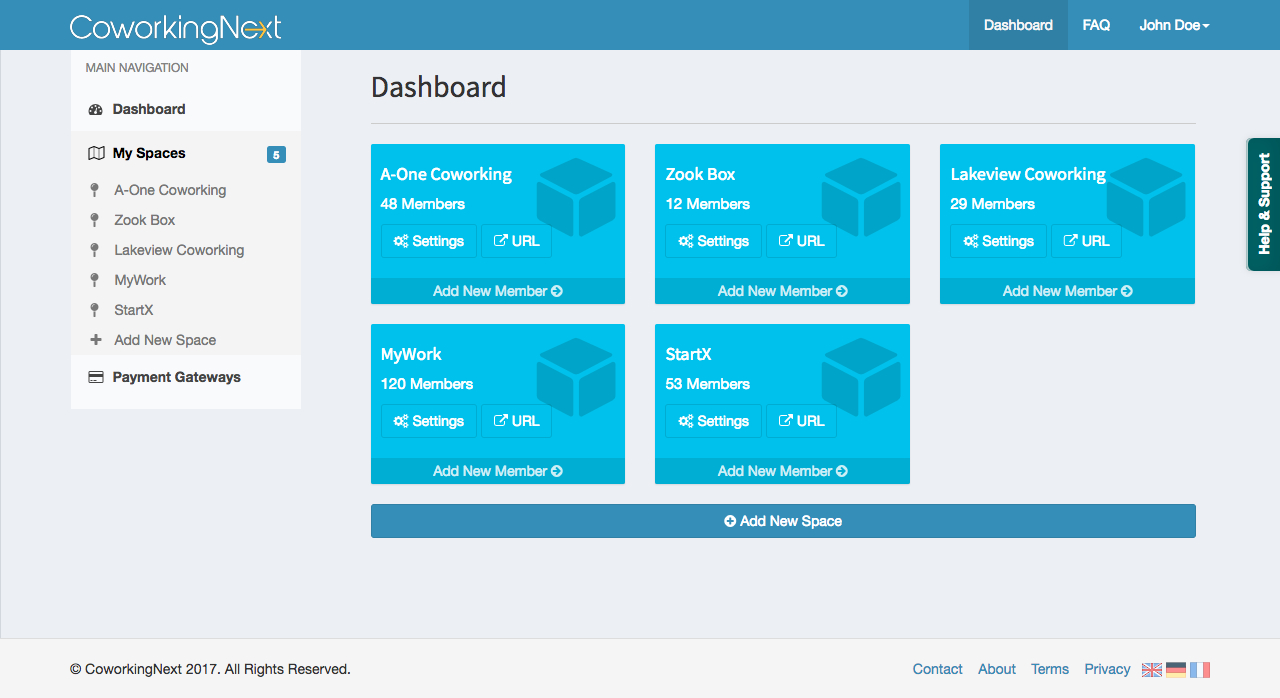Viewport: 1280px width, 698px height.
Task: Follow the Contact link in footer
Action: pos(938,669)
